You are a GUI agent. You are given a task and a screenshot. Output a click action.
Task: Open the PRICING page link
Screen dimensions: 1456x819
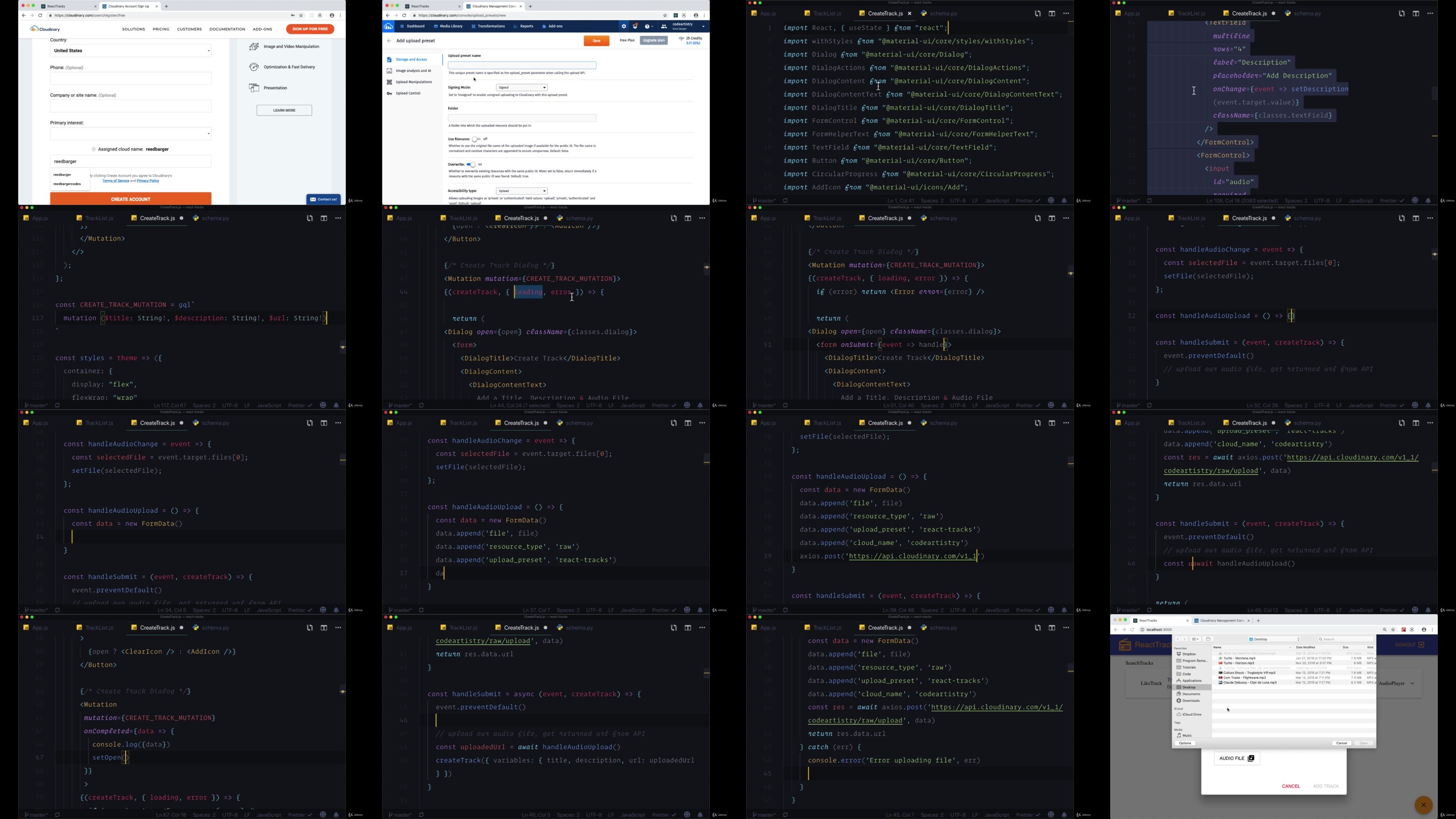pos(161,30)
